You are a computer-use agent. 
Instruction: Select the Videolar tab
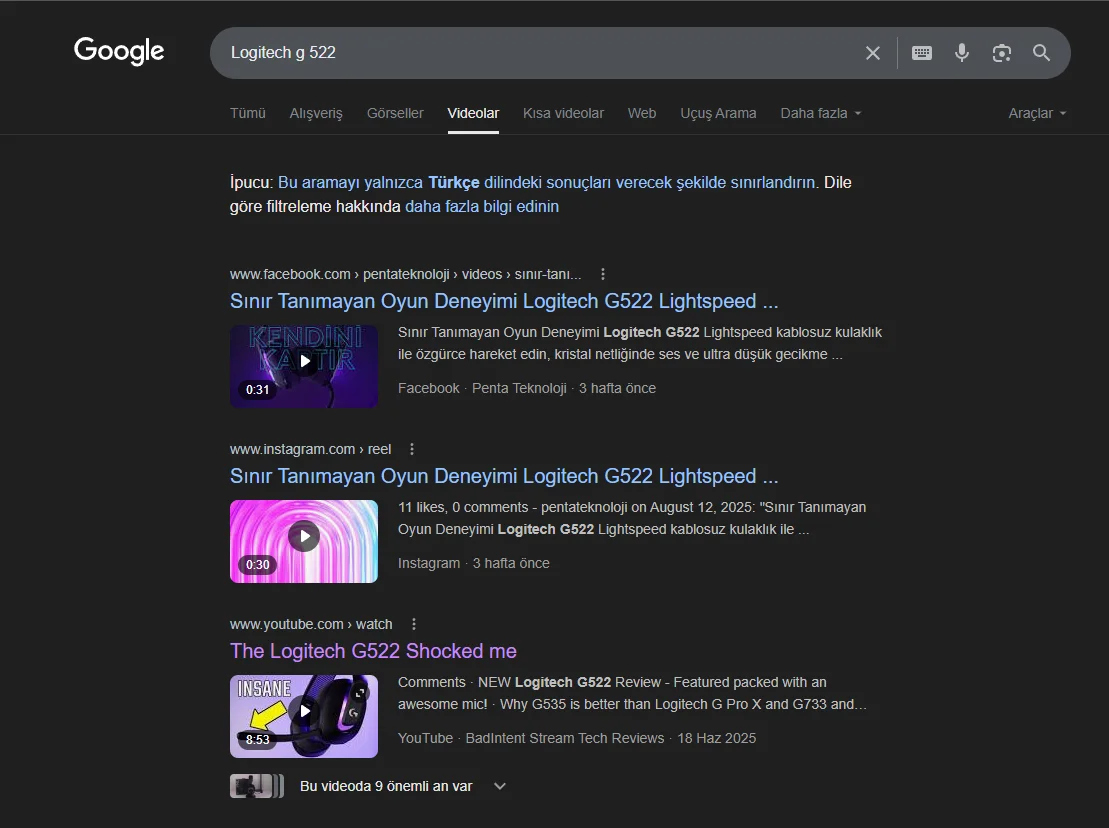(x=473, y=113)
